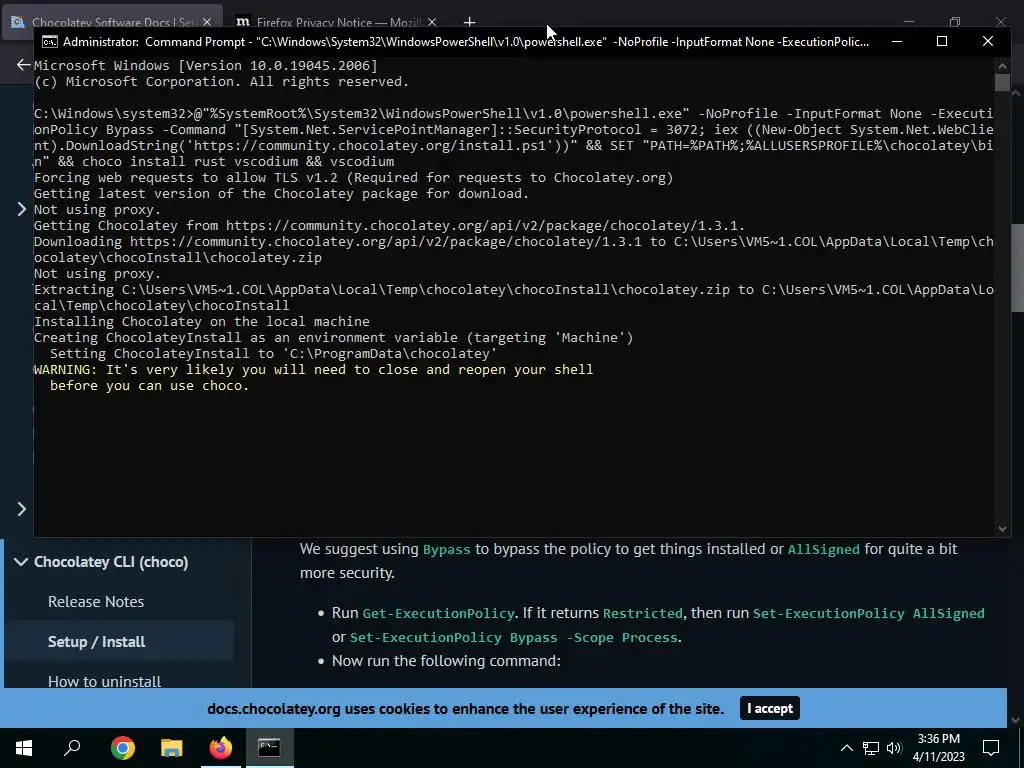Click Set-ExecutionPolicy AllSigned code text
The height and width of the screenshot is (768, 1024).
(869, 613)
